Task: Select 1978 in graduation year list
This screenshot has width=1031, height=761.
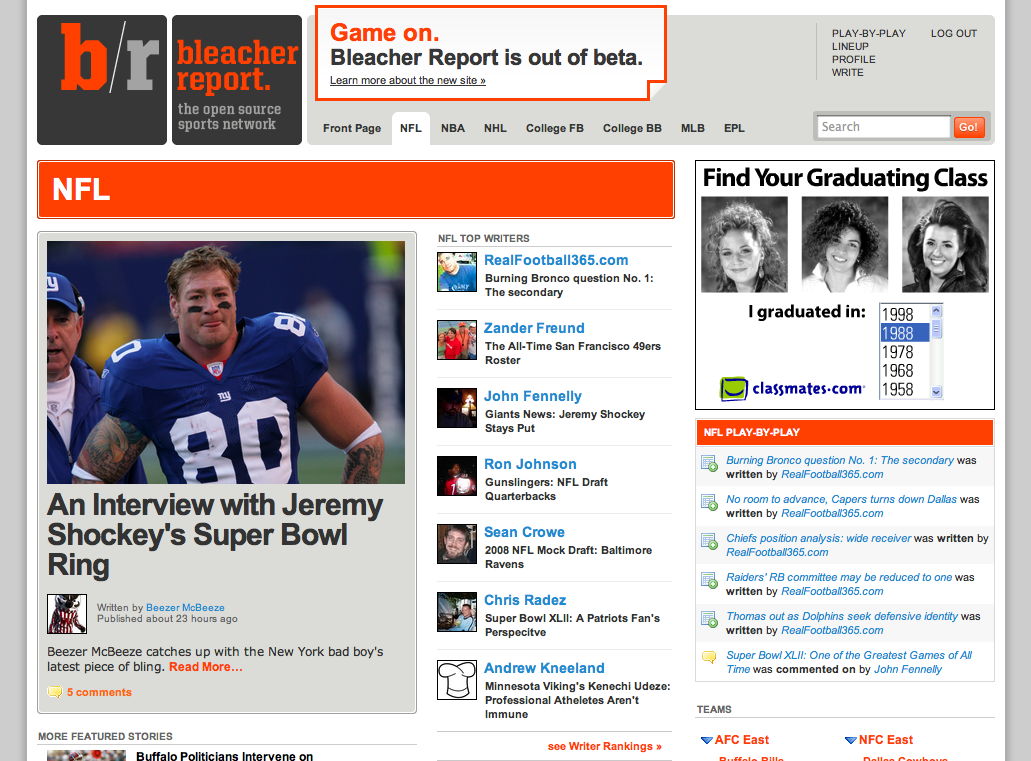Action: 905,352
